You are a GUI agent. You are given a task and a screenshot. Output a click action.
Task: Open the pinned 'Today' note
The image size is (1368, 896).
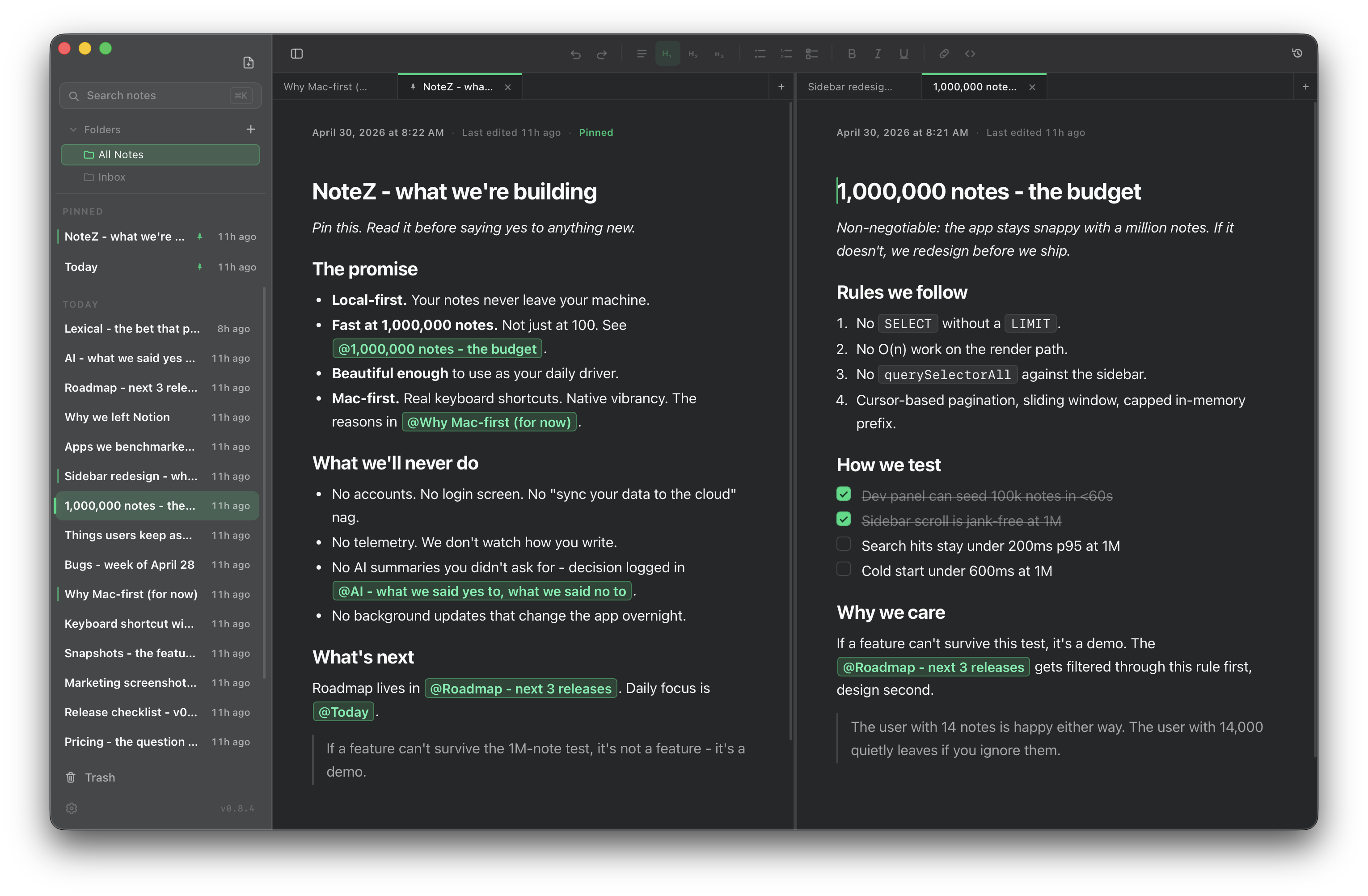157,266
